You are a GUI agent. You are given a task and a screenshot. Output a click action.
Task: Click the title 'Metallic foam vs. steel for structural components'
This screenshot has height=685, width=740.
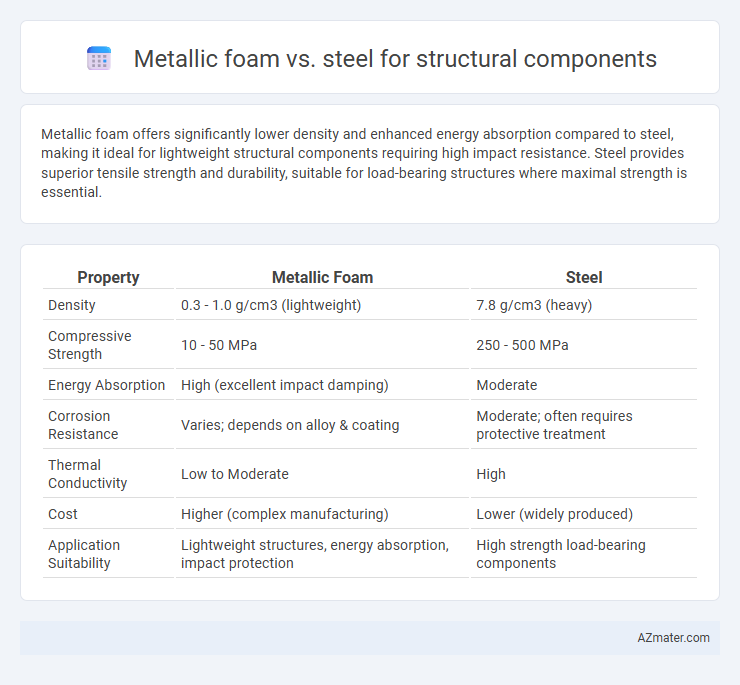click(395, 59)
